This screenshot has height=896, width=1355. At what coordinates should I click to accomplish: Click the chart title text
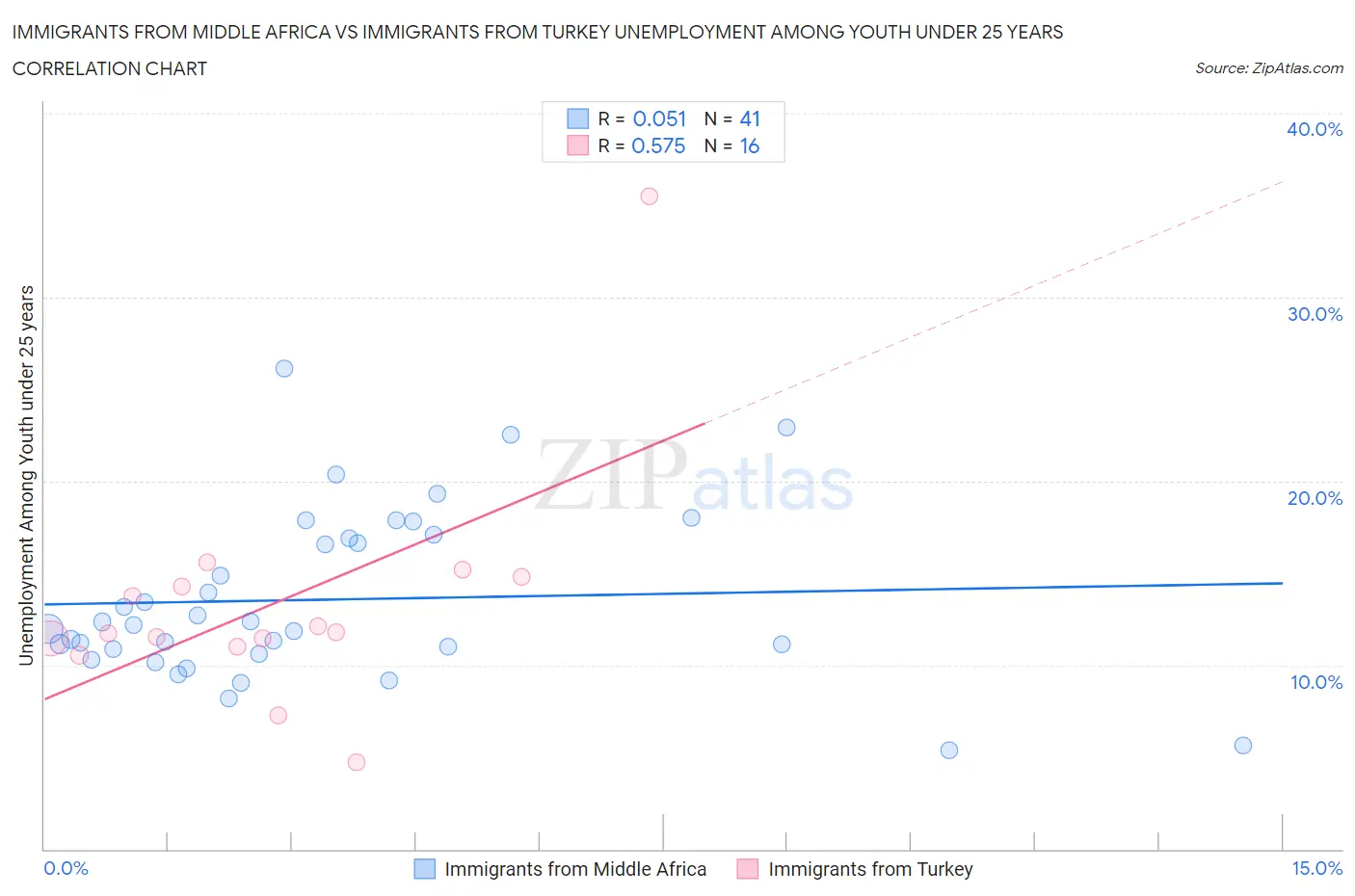[x=537, y=33]
